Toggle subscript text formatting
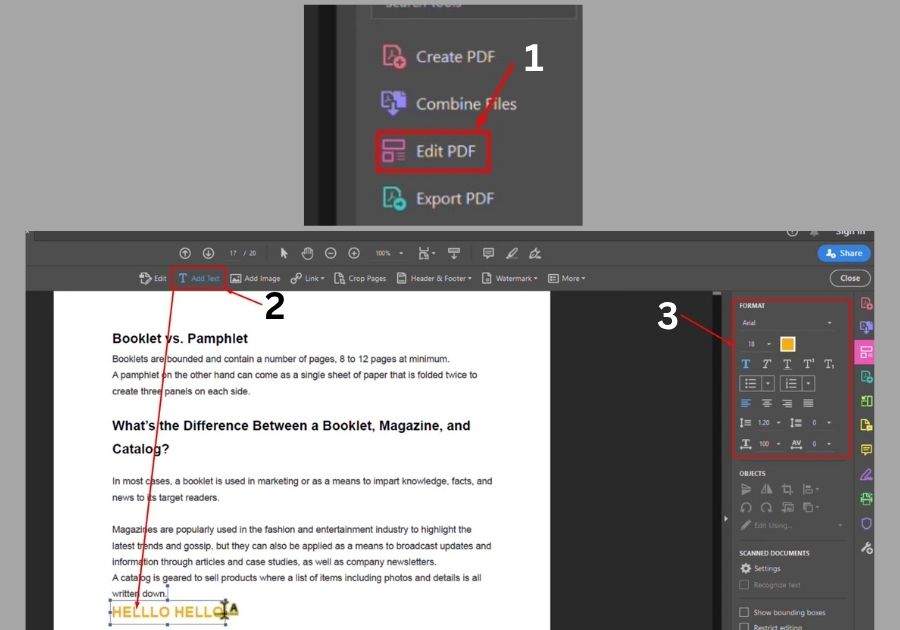 click(829, 364)
